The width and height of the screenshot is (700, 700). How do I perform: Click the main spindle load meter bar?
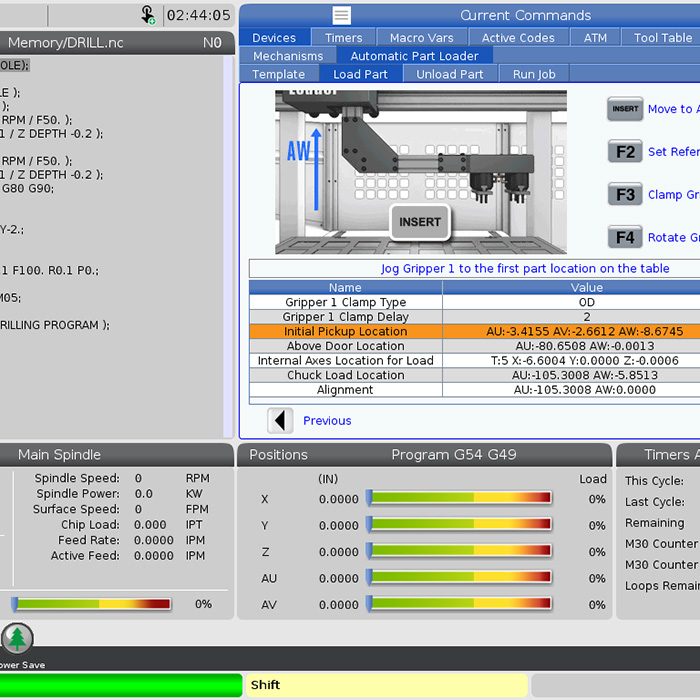click(x=92, y=604)
